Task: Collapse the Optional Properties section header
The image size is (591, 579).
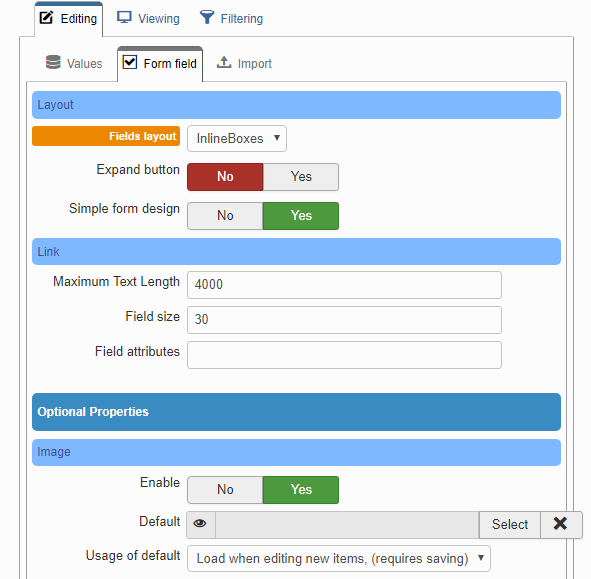Action: coord(296,412)
